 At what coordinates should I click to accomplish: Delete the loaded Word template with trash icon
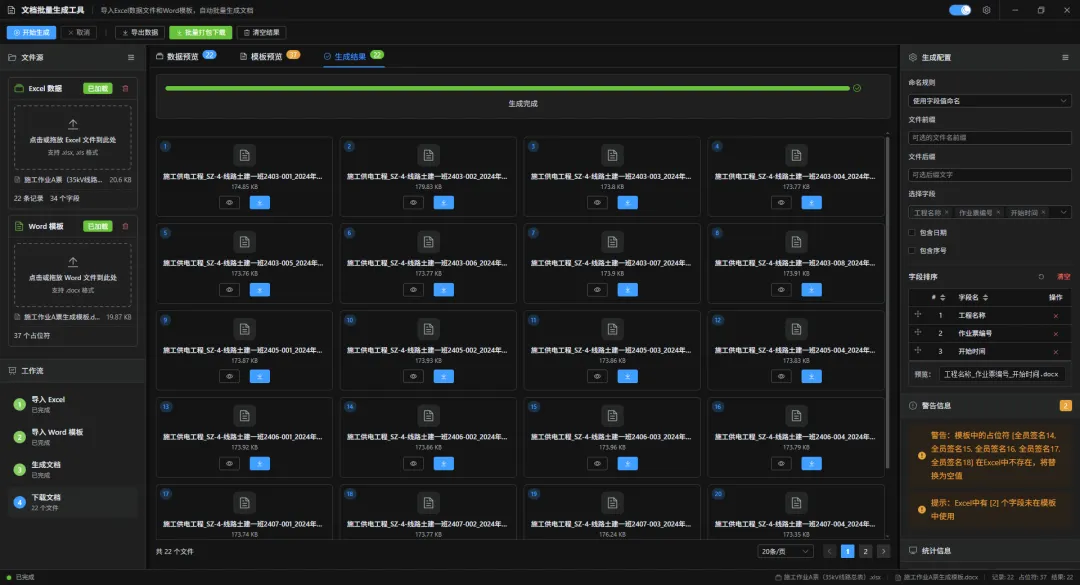pos(125,226)
